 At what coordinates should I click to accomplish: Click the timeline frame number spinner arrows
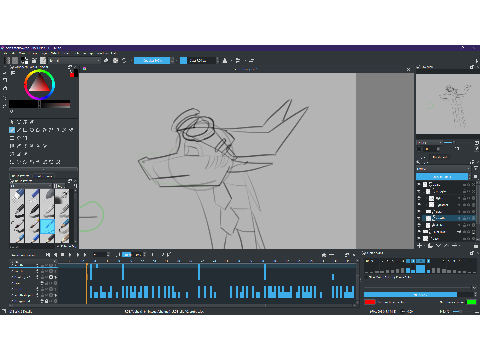tap(108, 255)
